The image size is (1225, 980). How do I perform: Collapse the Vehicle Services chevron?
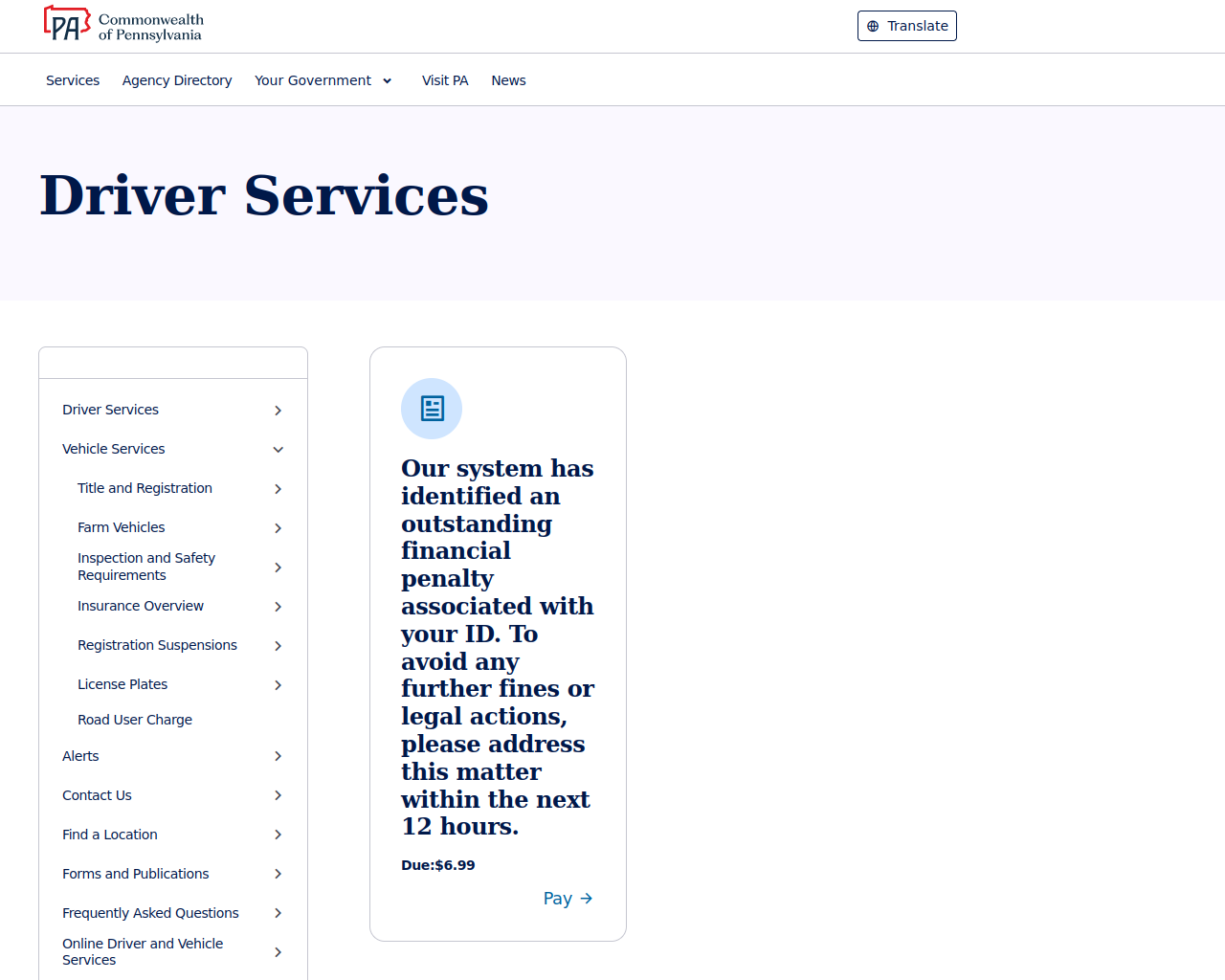coord(278,450)
